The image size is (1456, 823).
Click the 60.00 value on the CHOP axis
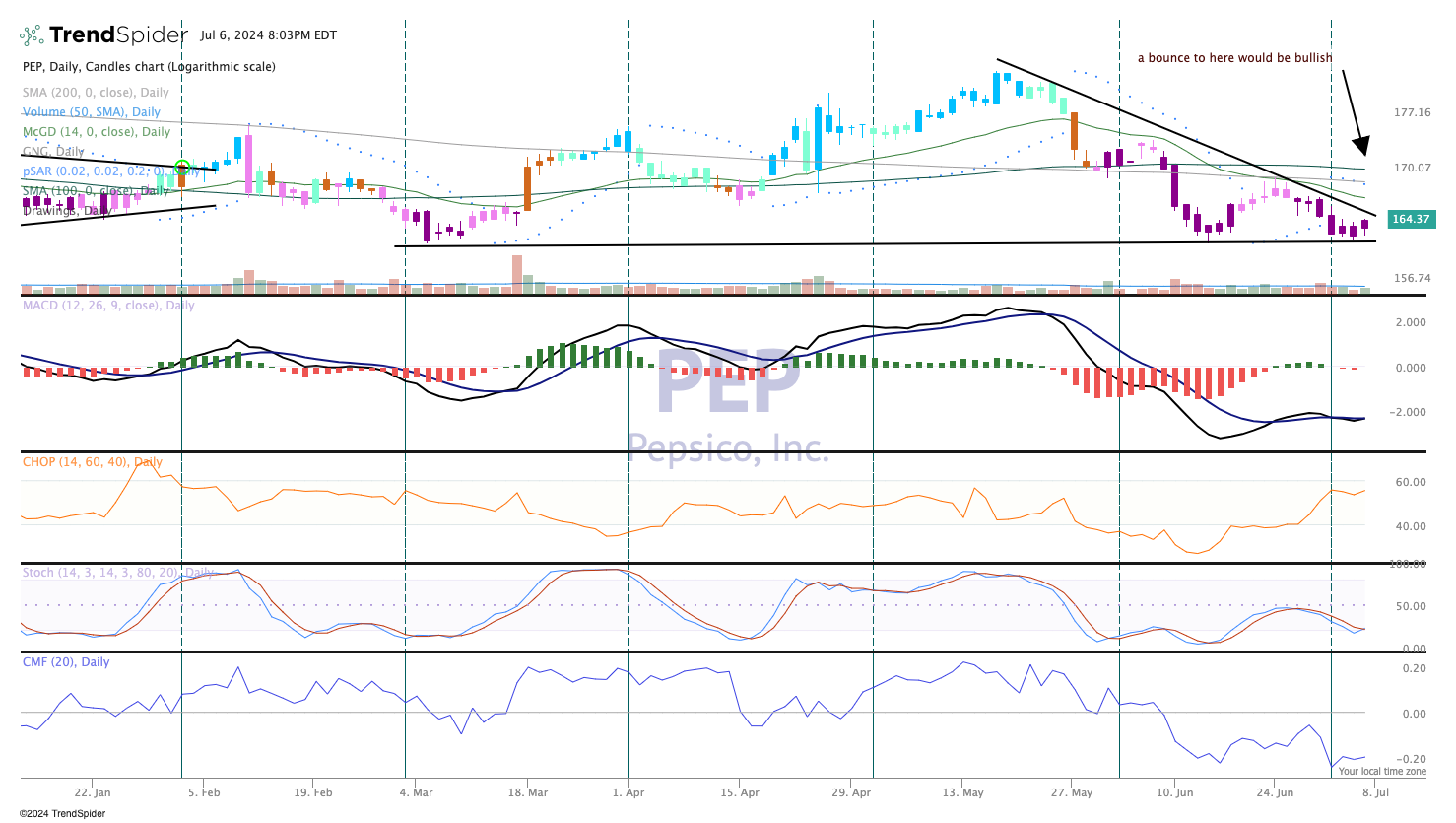(x=1411, y=482)
